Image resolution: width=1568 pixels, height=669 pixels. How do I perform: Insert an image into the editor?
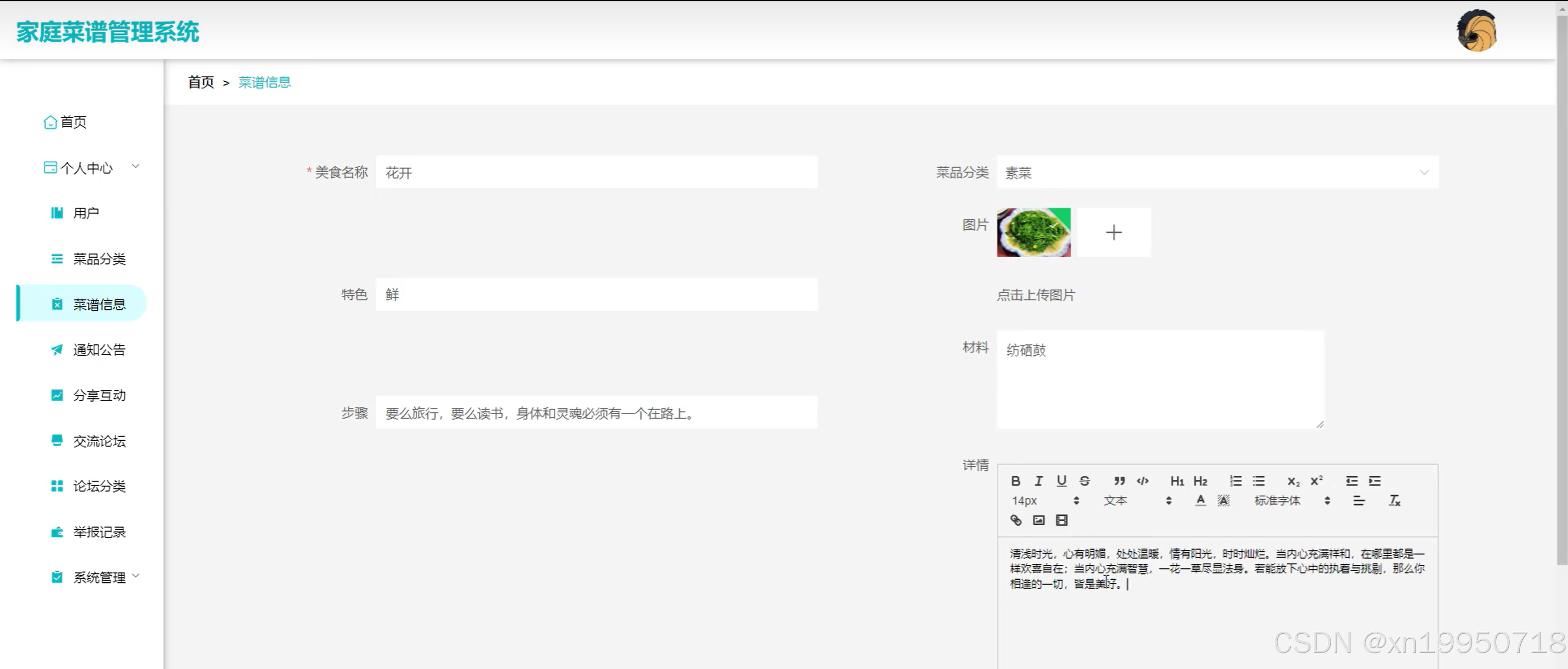[1038, 520]
